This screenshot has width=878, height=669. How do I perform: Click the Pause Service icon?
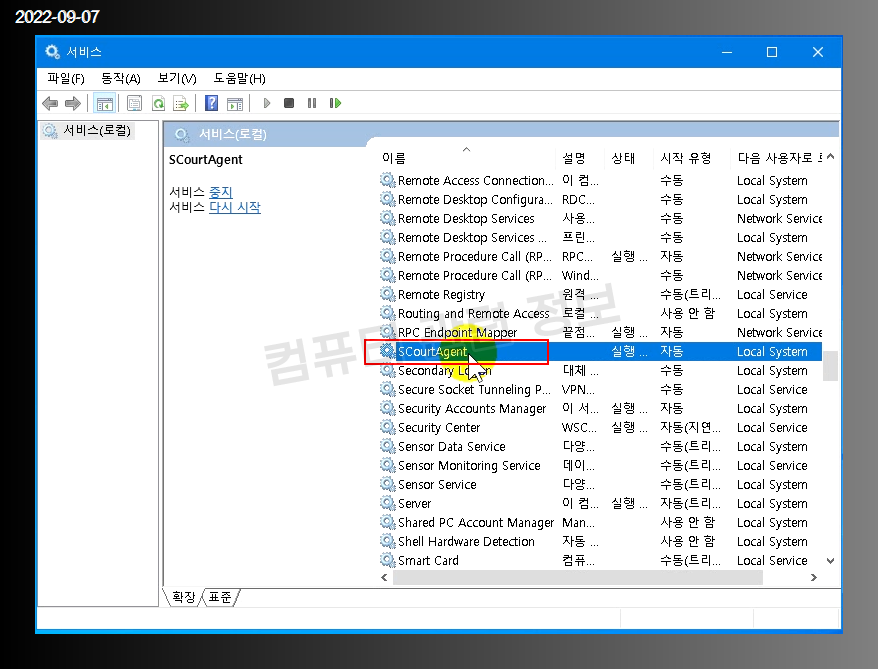click(312, 103)
